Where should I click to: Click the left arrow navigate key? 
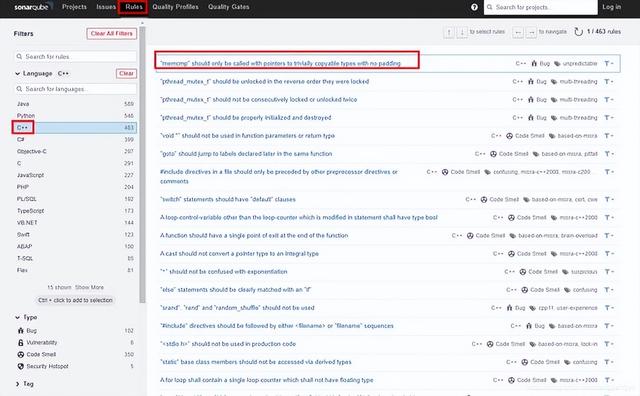(x=518, y=32)
